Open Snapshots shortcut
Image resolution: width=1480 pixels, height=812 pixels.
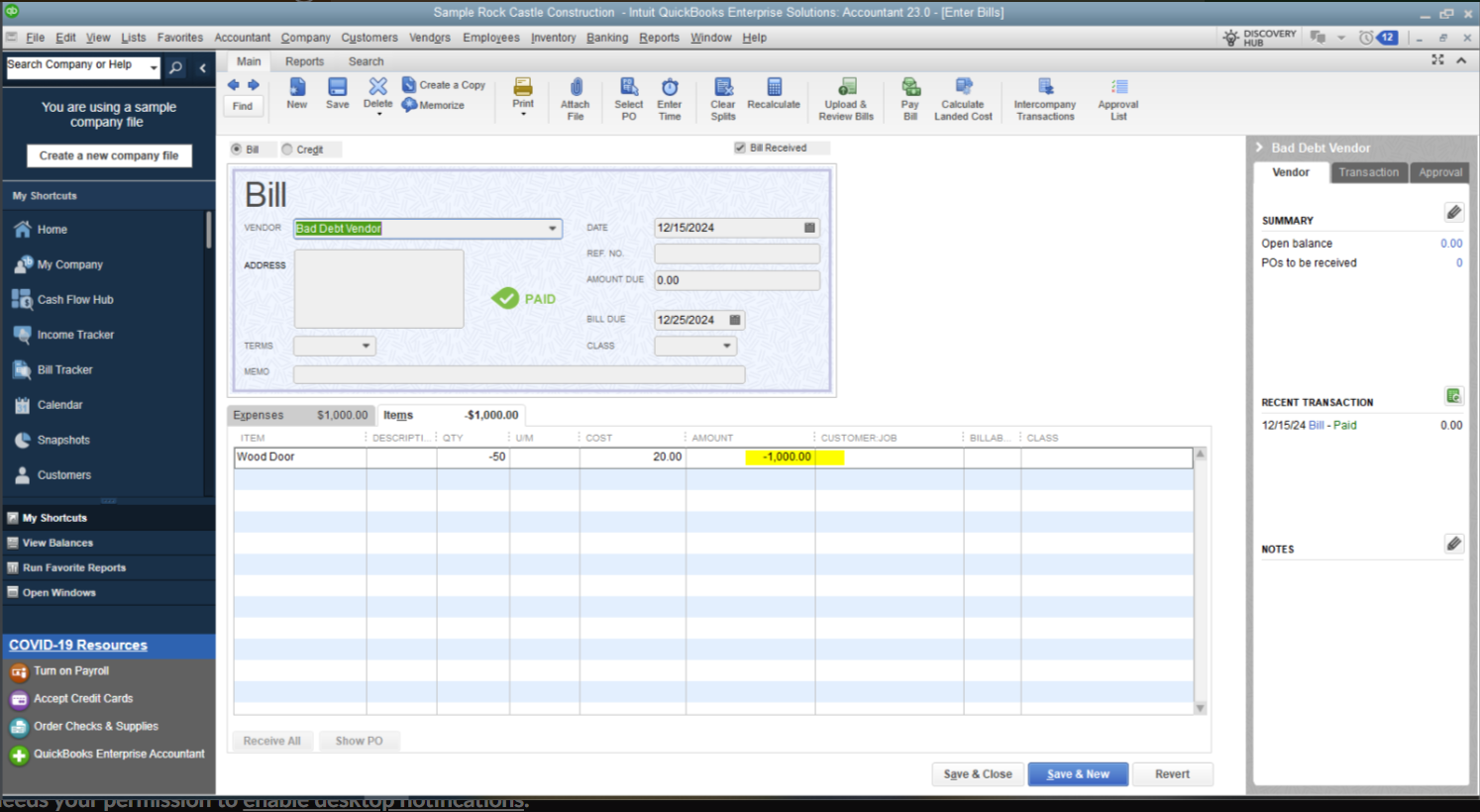pyautogui.click(x=62, y=440)
